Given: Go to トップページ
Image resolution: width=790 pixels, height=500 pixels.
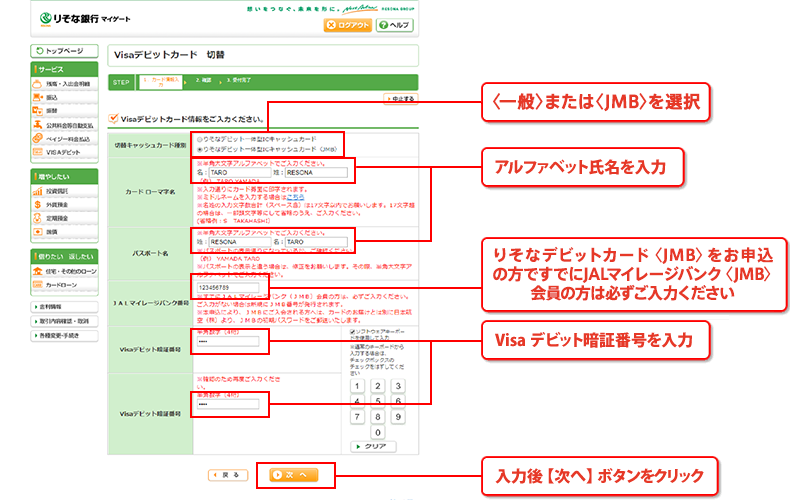Looking at the screenshot, I should point(64,51).
